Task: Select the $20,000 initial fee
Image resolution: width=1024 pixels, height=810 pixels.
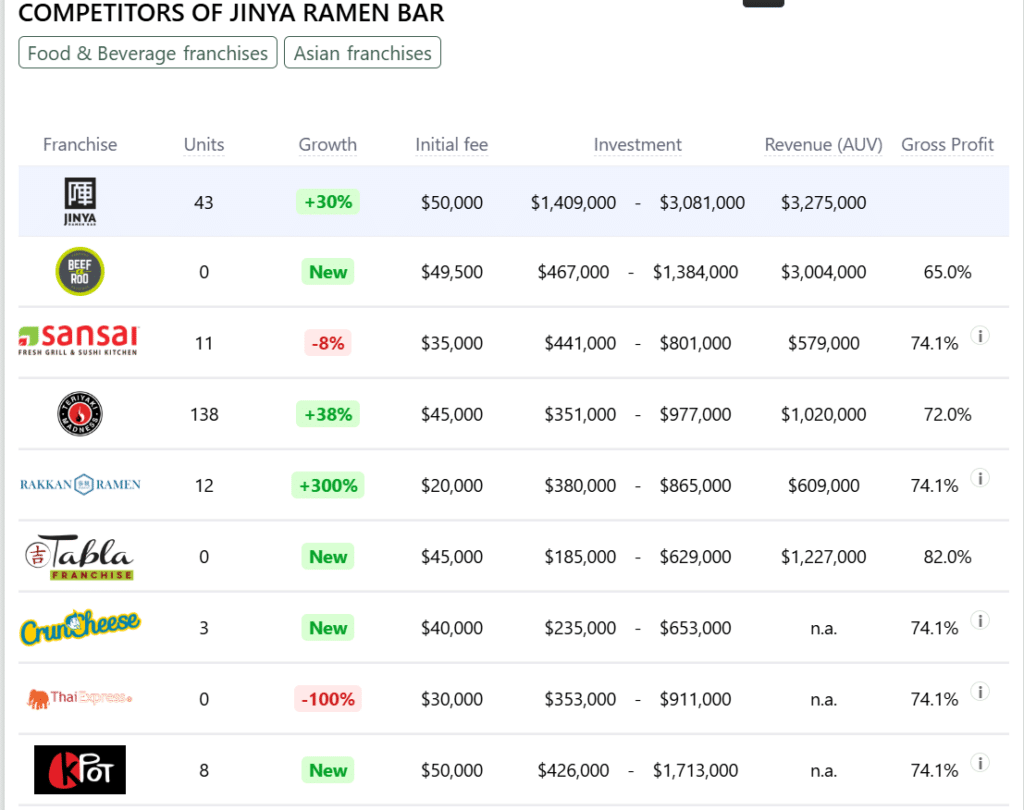Action: tap(452, 485)
